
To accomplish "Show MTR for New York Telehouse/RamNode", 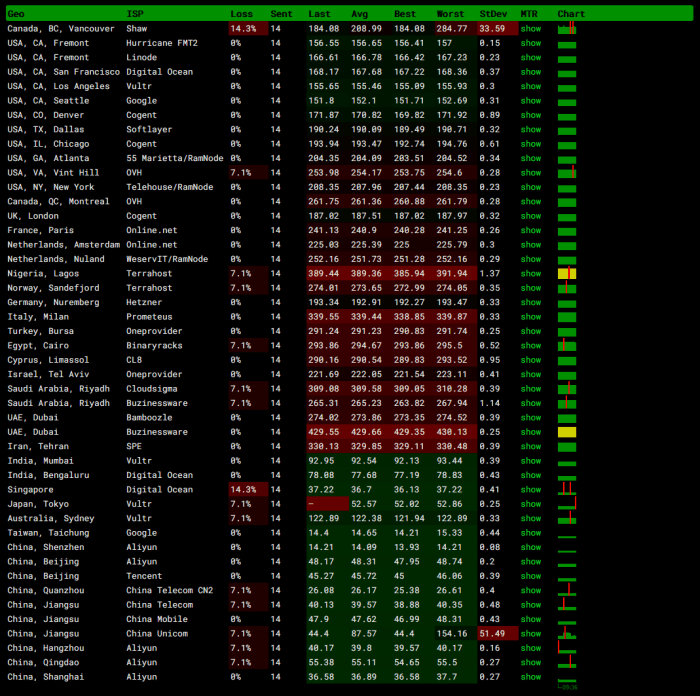I will pyautogui.click(x=531, y=187).
